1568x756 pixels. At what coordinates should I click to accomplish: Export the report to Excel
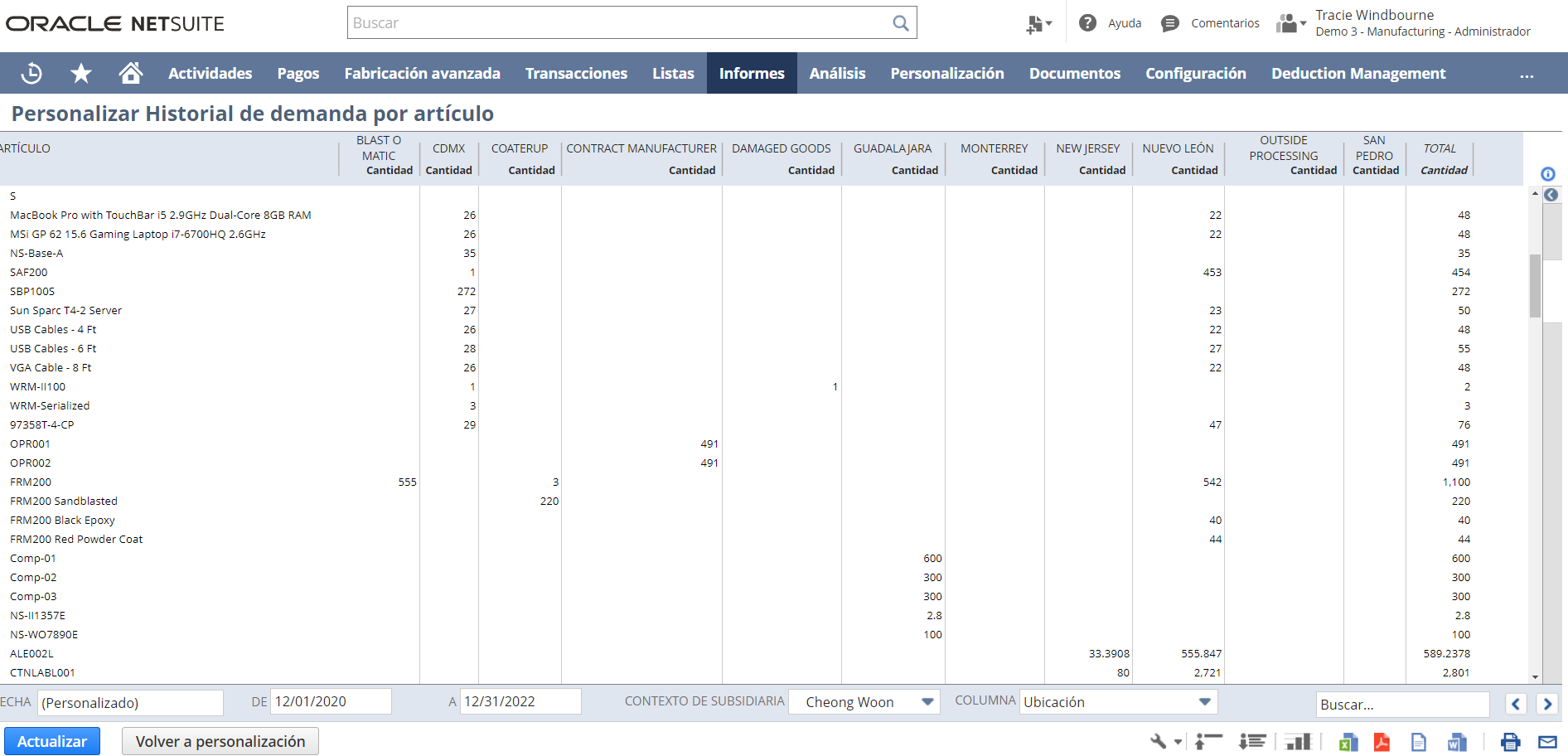click(1348, 742)
